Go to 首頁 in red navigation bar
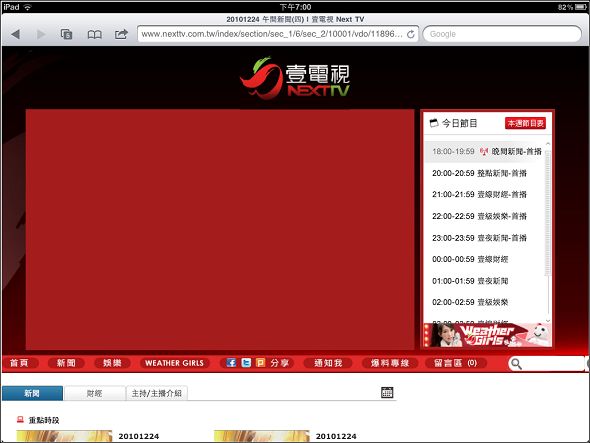Image resolution: width=590 pixels, height=443 pixels. 19,363
